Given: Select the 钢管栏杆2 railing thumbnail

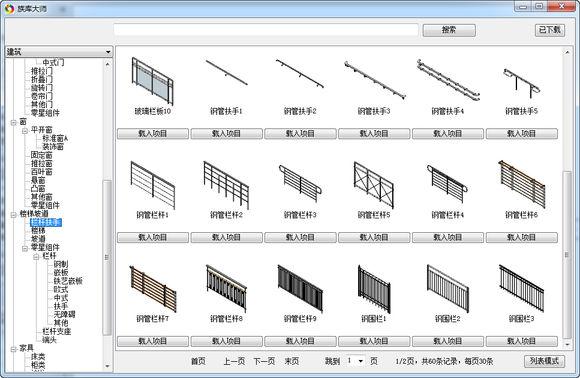Looking at the screenshot, I should (226, 185).
